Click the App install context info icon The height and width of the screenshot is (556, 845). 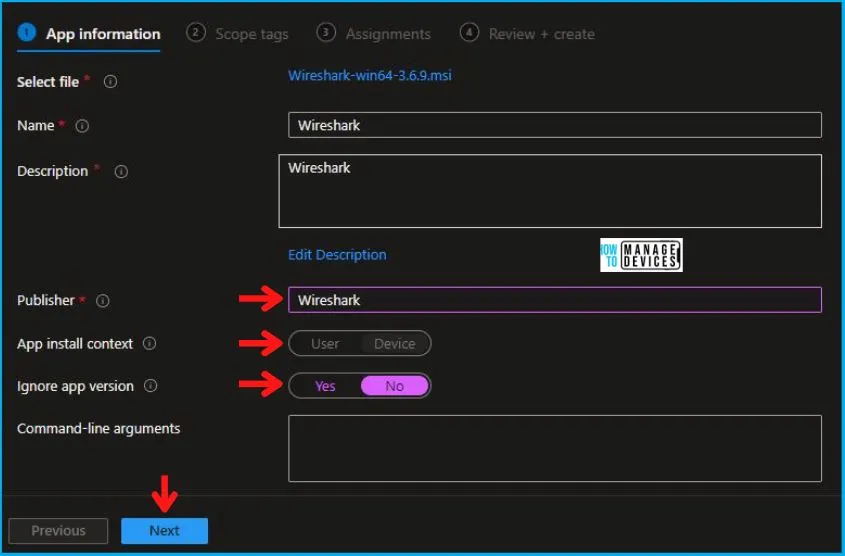point(149,343)
